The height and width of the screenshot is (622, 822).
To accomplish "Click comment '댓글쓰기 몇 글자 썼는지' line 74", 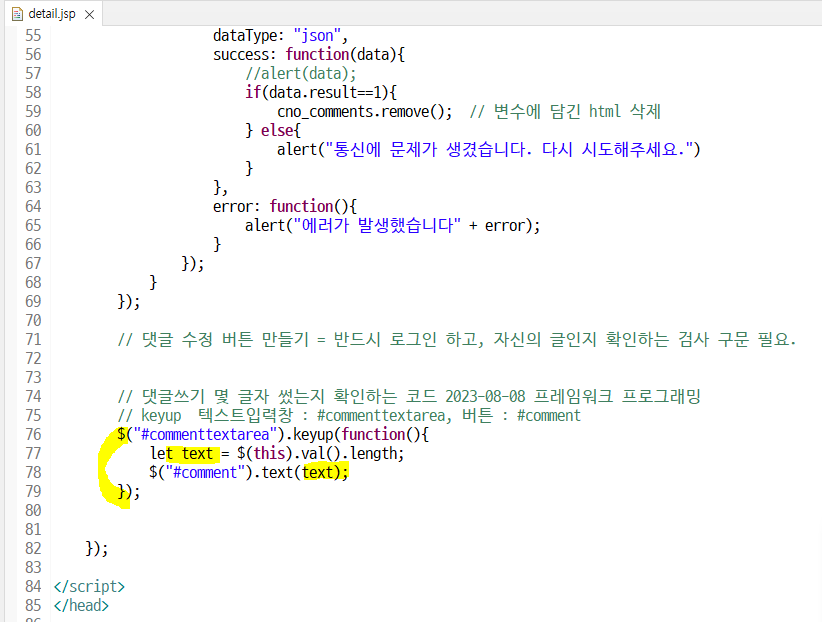I will [409, 396].
